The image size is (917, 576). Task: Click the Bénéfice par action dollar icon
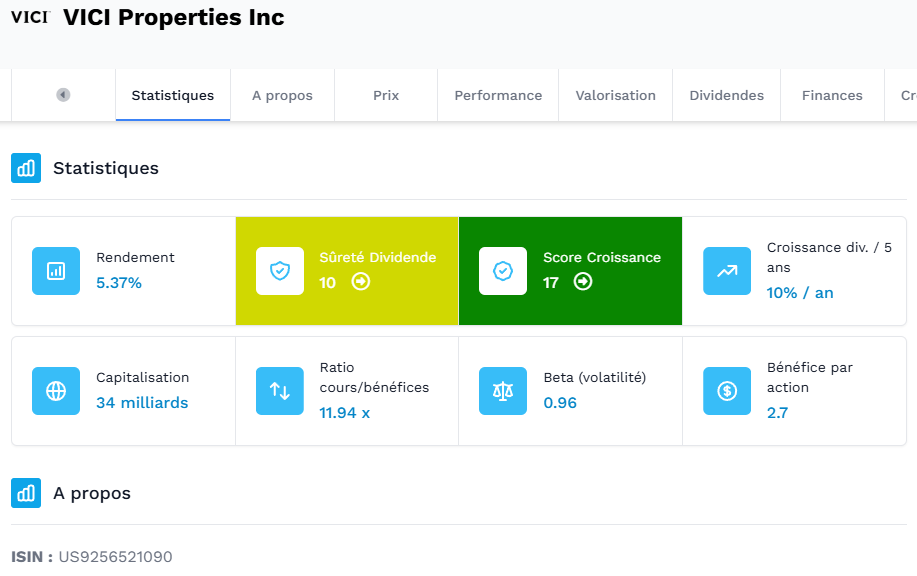[727, 391]
